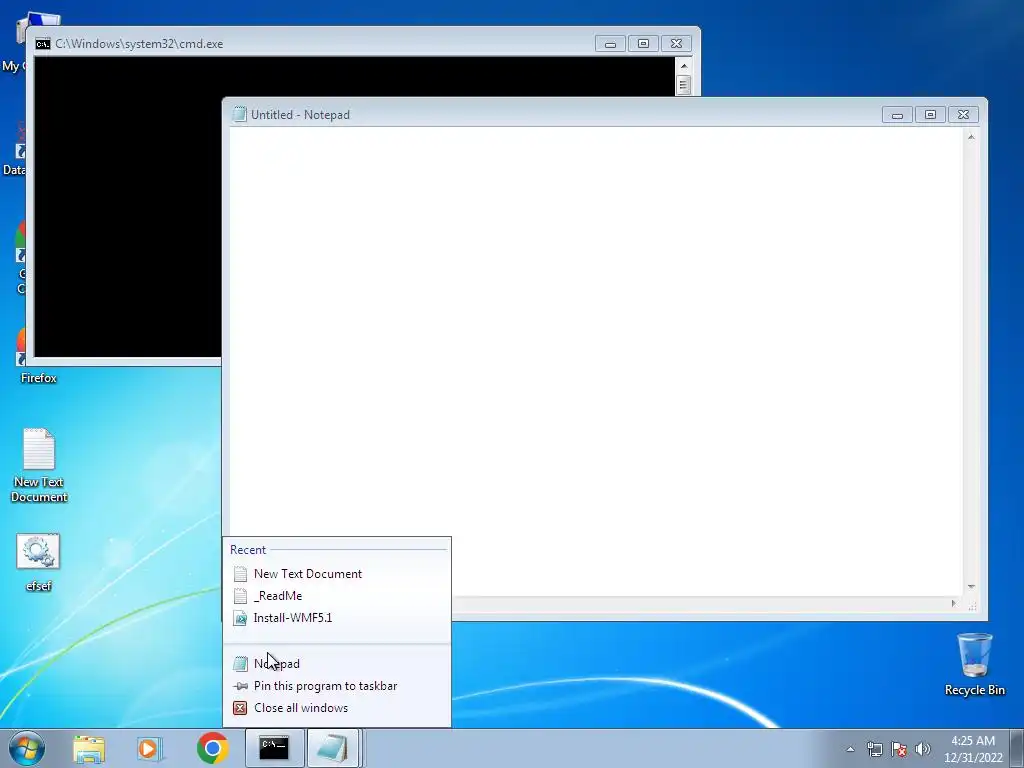Open the clock showing 4:25 AM
Viewport: 1024px width, 768px height.
(x=973, y=749)
